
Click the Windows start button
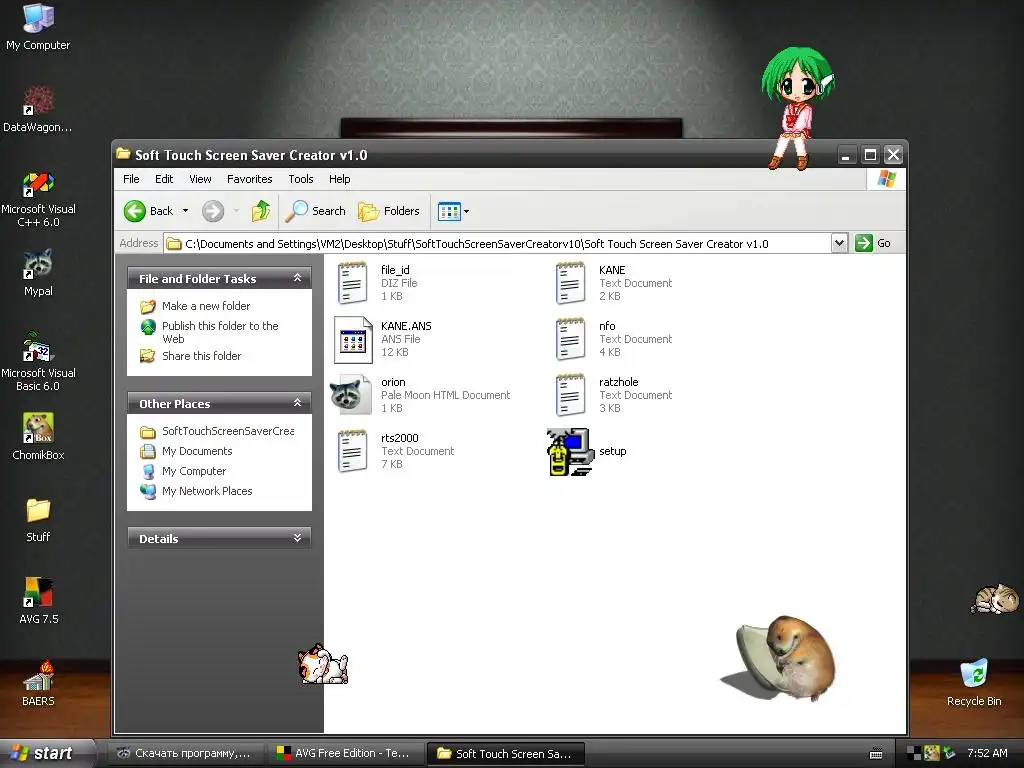46,753
